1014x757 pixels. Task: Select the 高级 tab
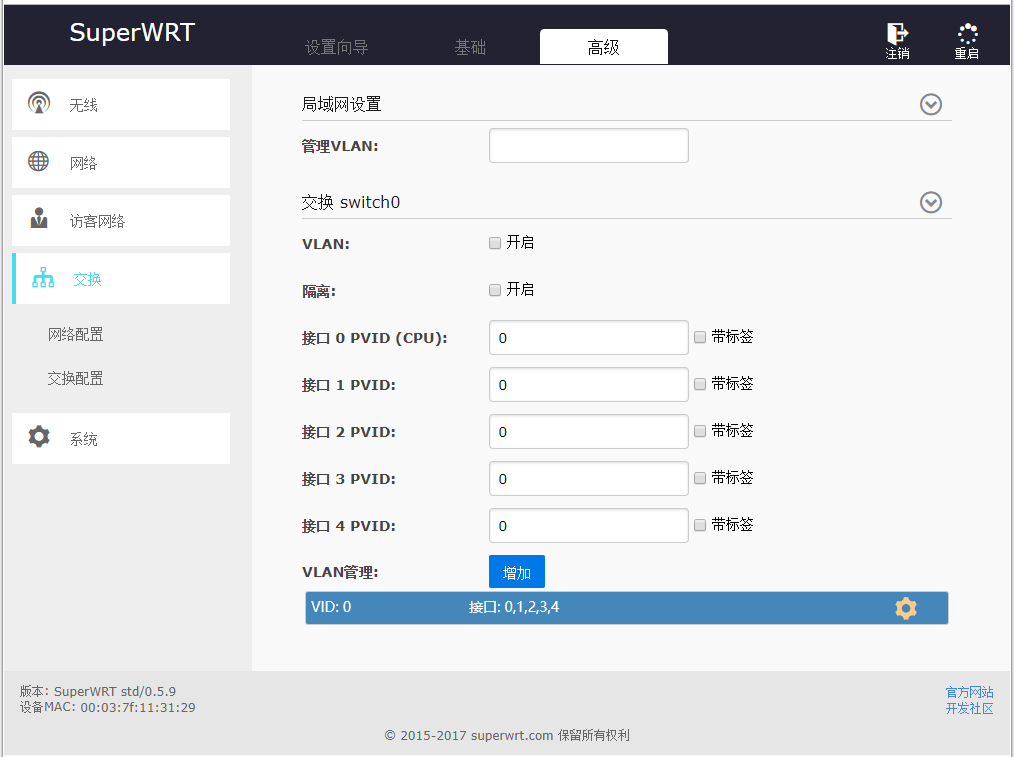[x=604, y=47]
